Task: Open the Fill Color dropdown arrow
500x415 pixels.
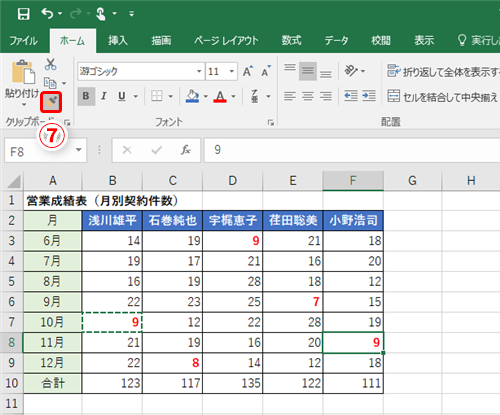Action: (205, 97)
